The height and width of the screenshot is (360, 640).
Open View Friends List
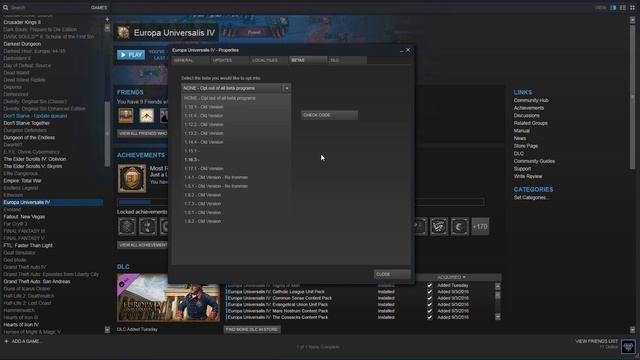pos(596,341)
